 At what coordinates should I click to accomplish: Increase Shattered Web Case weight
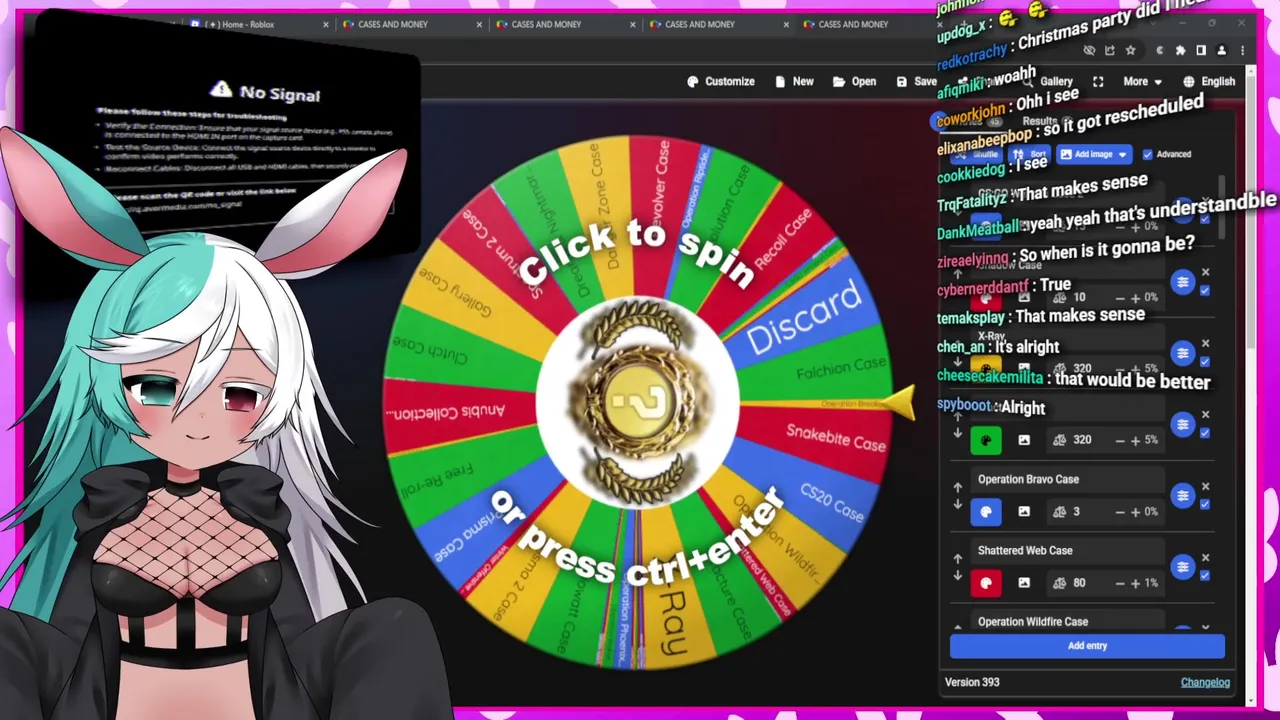coord(1135,583)
